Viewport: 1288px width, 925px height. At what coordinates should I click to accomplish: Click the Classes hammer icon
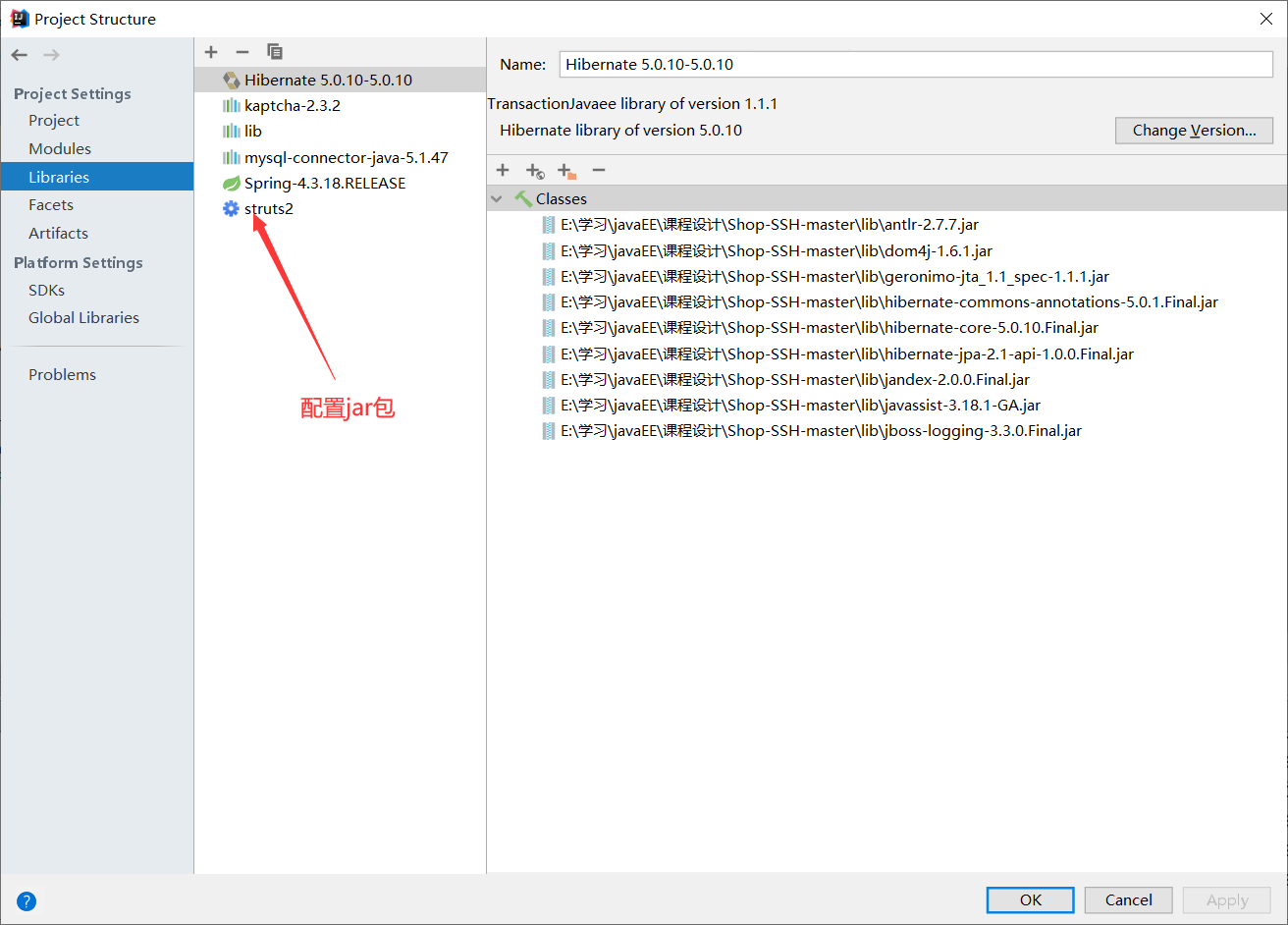pos(523,198)
